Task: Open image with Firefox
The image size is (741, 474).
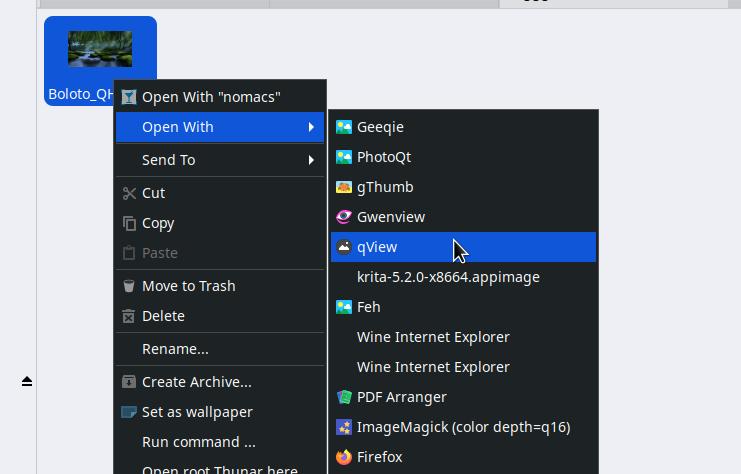Action: 463,457
